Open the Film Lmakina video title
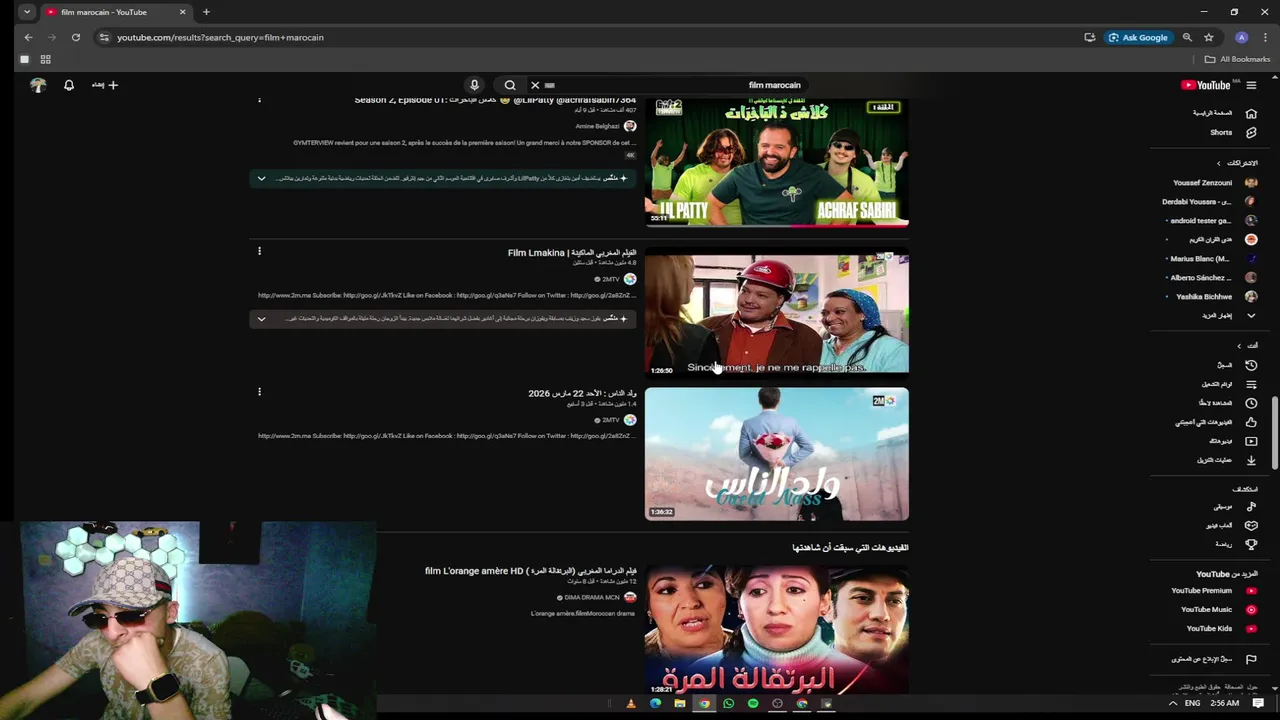Image resolution: width=1280 pixels, height=720 pixels. pyautogui.click(x=572, y=253)
